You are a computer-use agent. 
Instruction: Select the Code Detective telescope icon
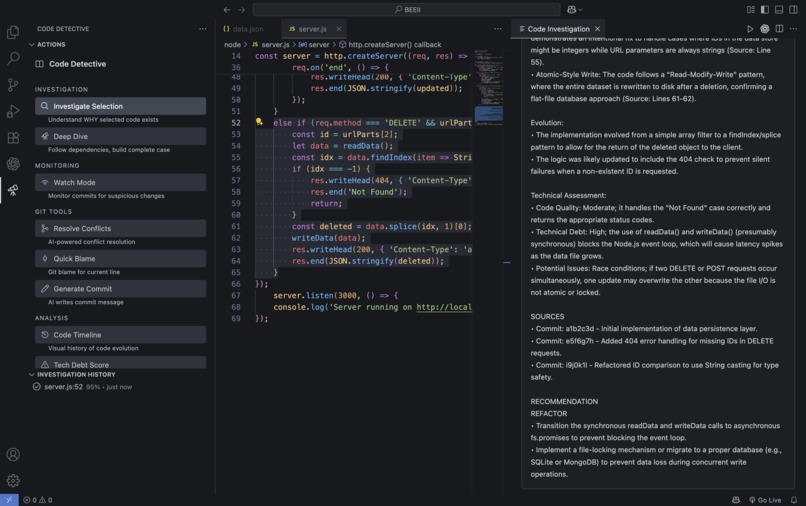(13, 190)
